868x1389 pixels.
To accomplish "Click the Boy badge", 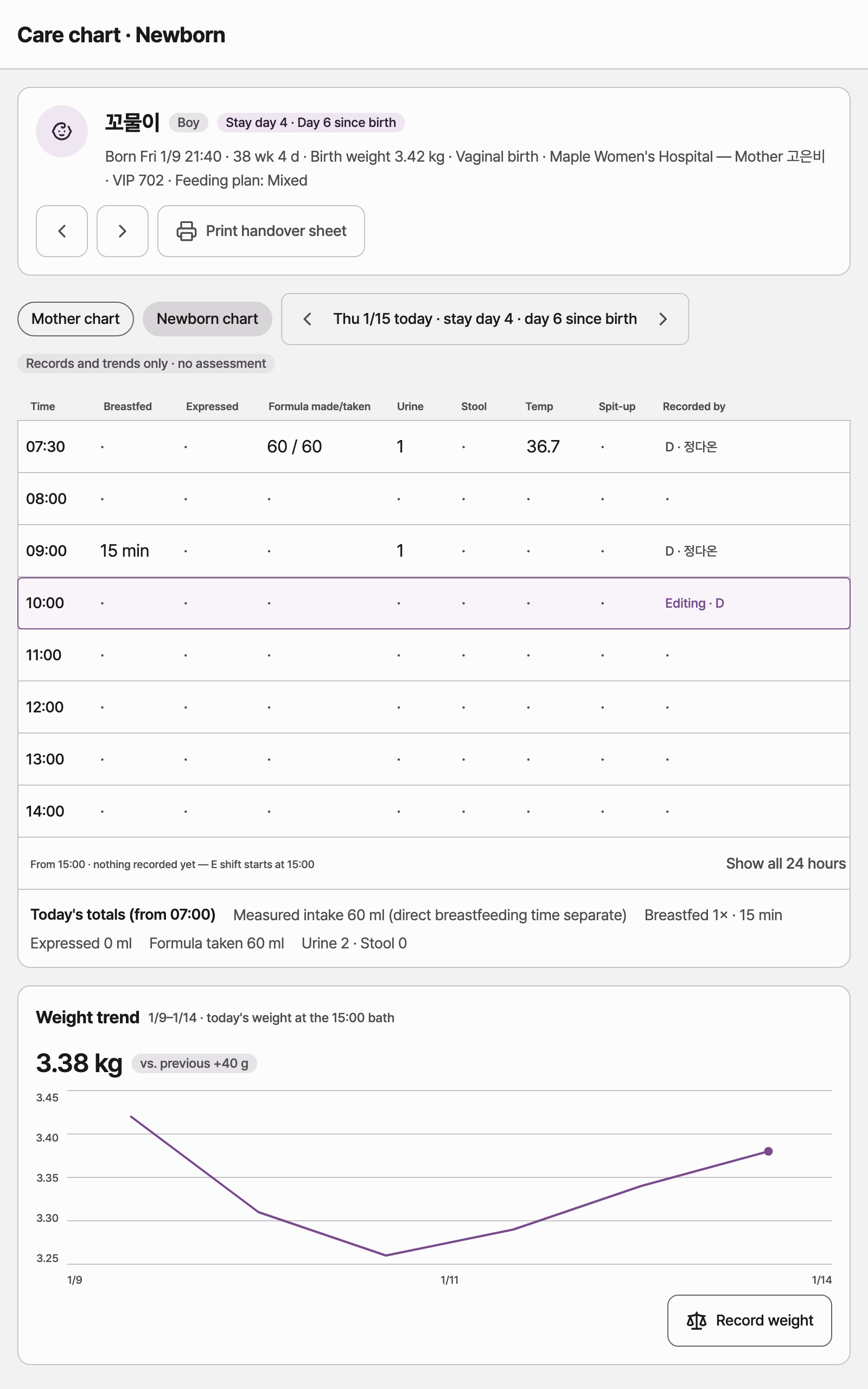I will pyautogui.click(x=188, y=123).
